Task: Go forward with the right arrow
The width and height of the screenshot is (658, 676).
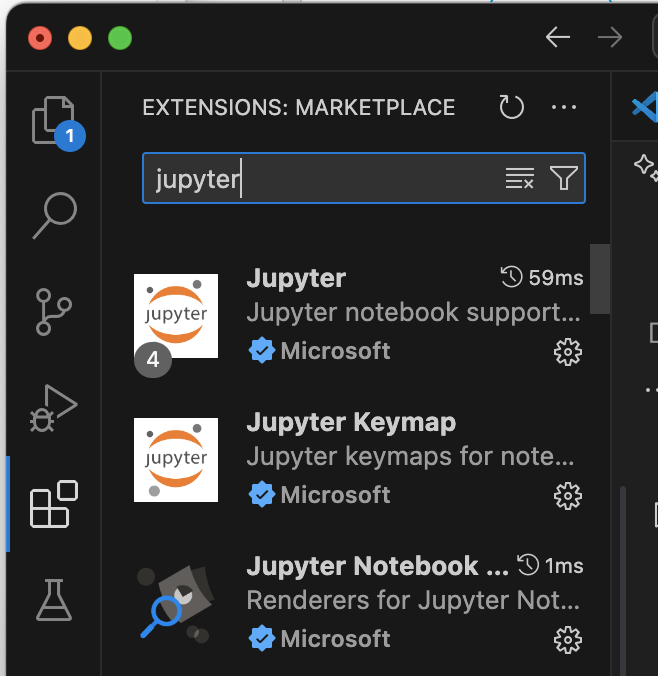Action: [x=610, y=38]
